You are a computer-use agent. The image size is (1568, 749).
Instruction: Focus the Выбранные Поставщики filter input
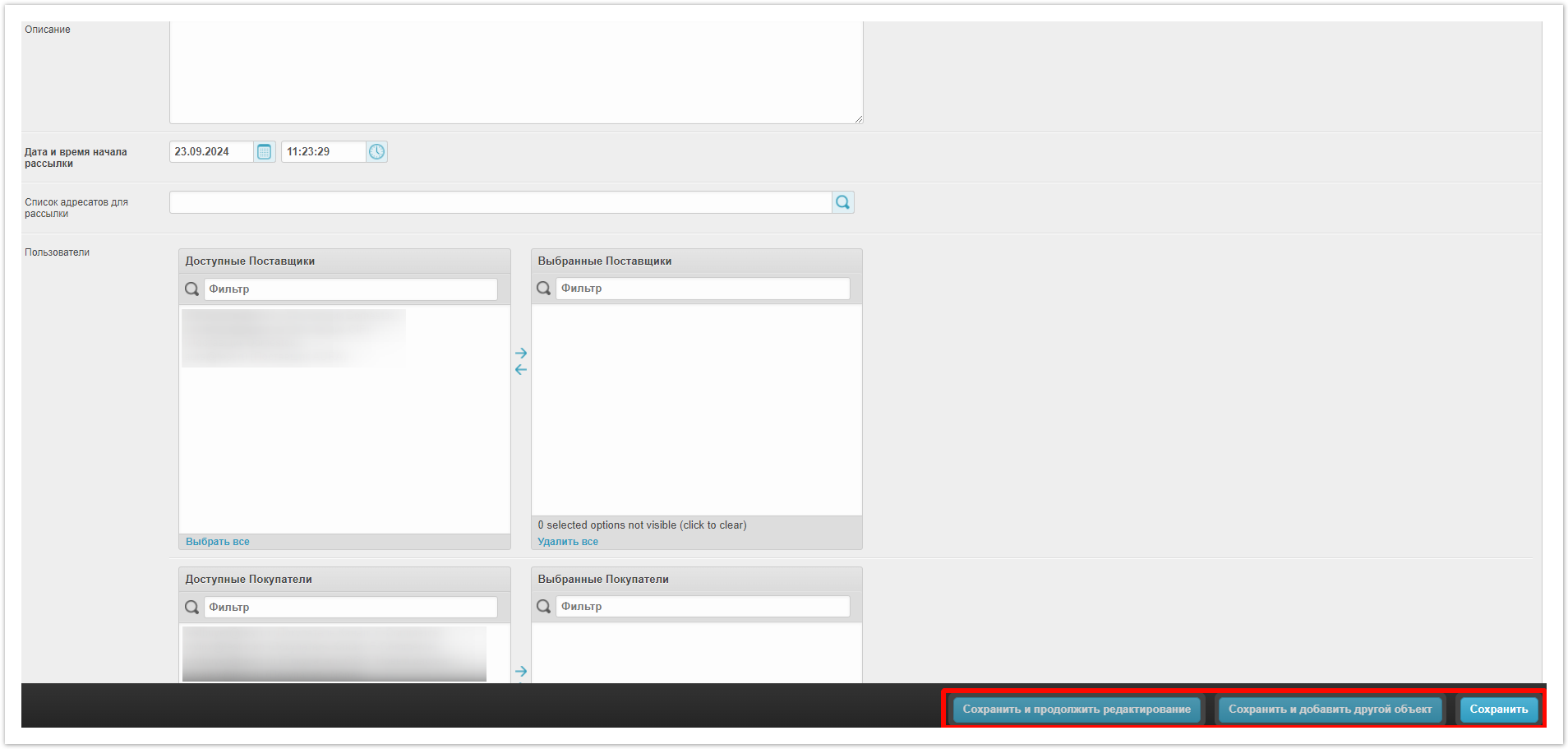702,289
